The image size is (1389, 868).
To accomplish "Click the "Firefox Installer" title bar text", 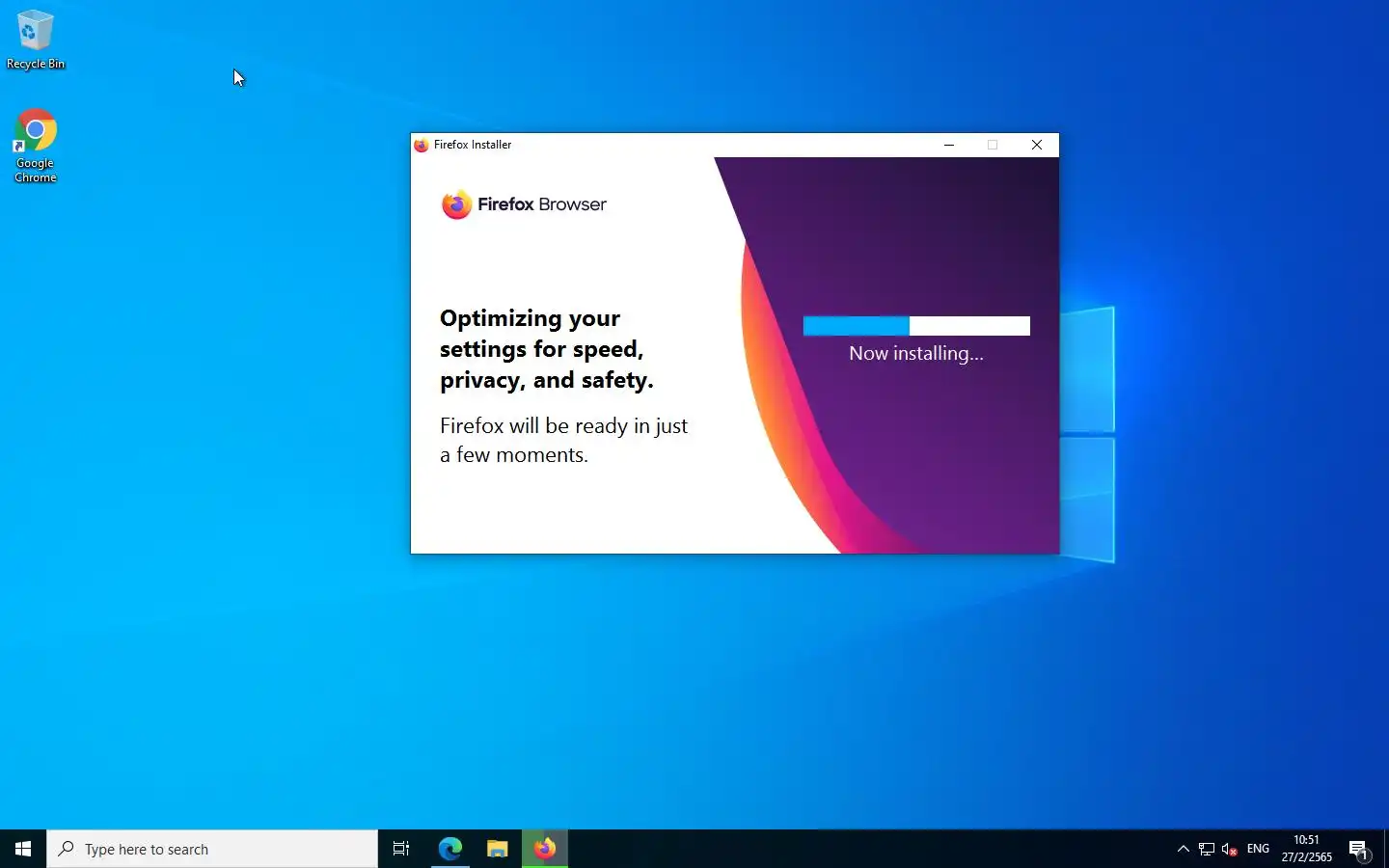I will [x=473, y=145].
